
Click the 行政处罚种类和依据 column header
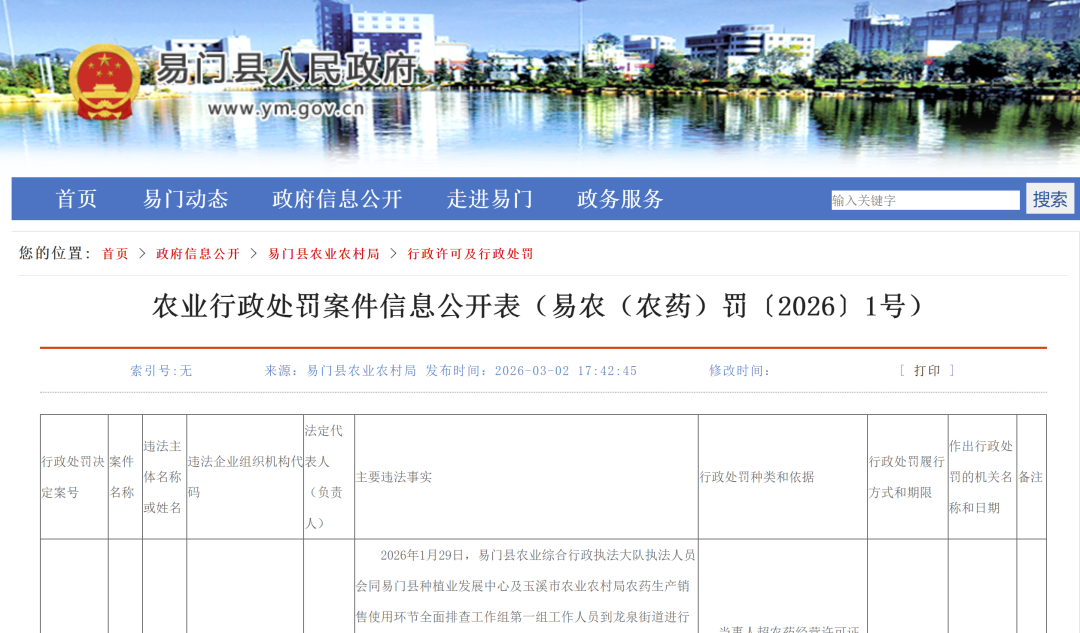[782, 477]
